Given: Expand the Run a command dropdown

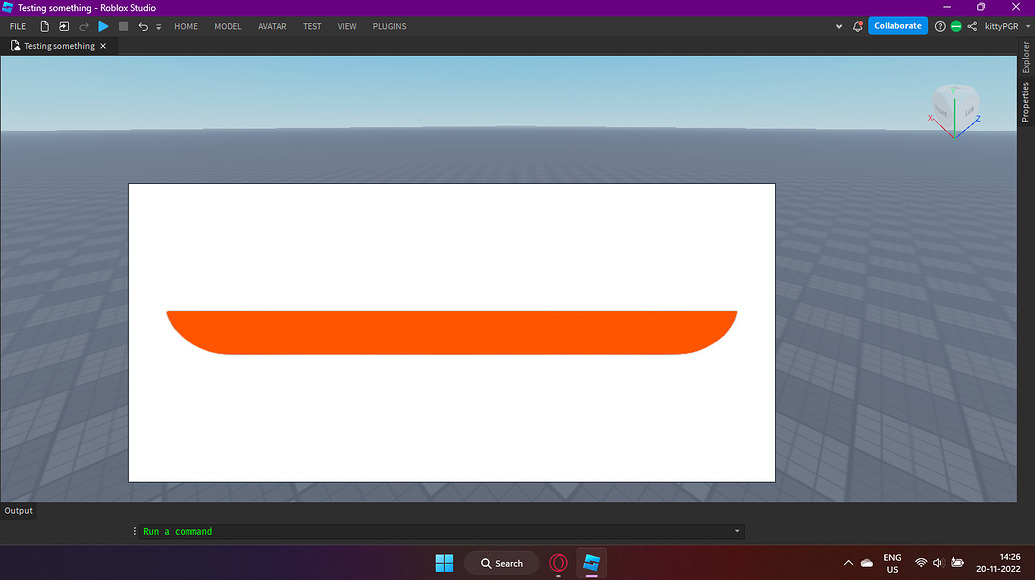Looking at the screenshot, I should tap(737, 531).
